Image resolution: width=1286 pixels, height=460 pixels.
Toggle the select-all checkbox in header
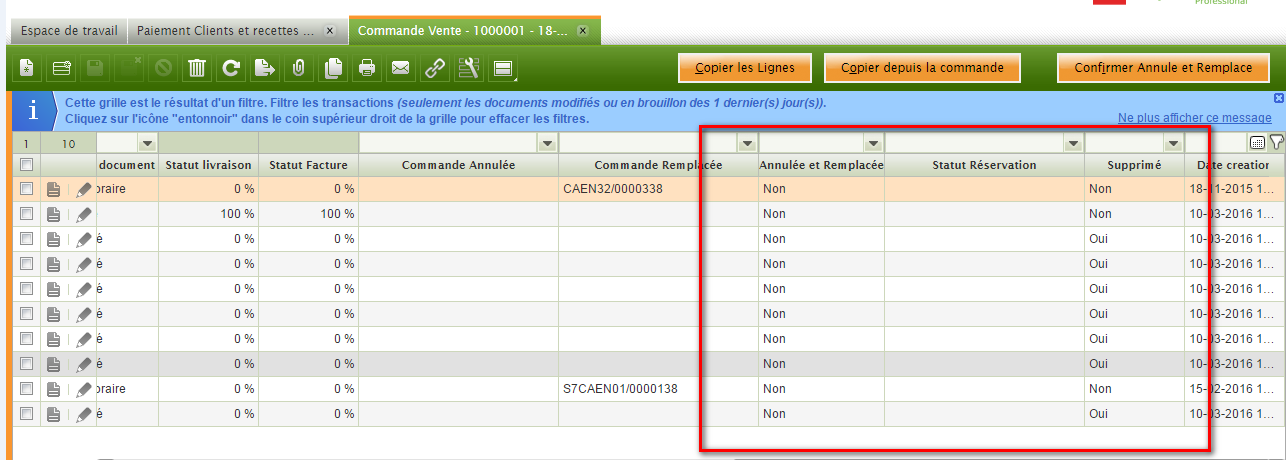(27, 164)
